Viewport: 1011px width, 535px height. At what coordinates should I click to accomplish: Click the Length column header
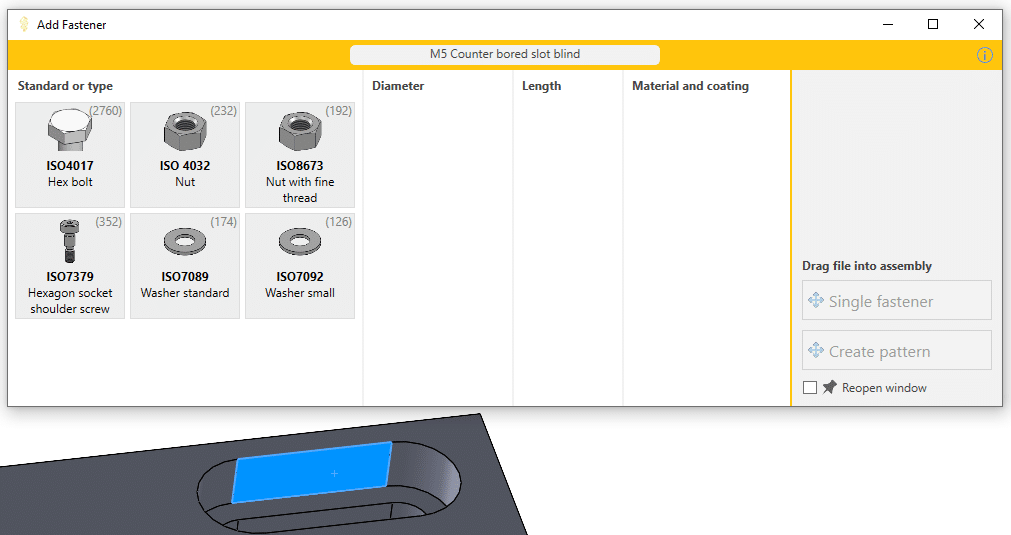pos(541,86)
